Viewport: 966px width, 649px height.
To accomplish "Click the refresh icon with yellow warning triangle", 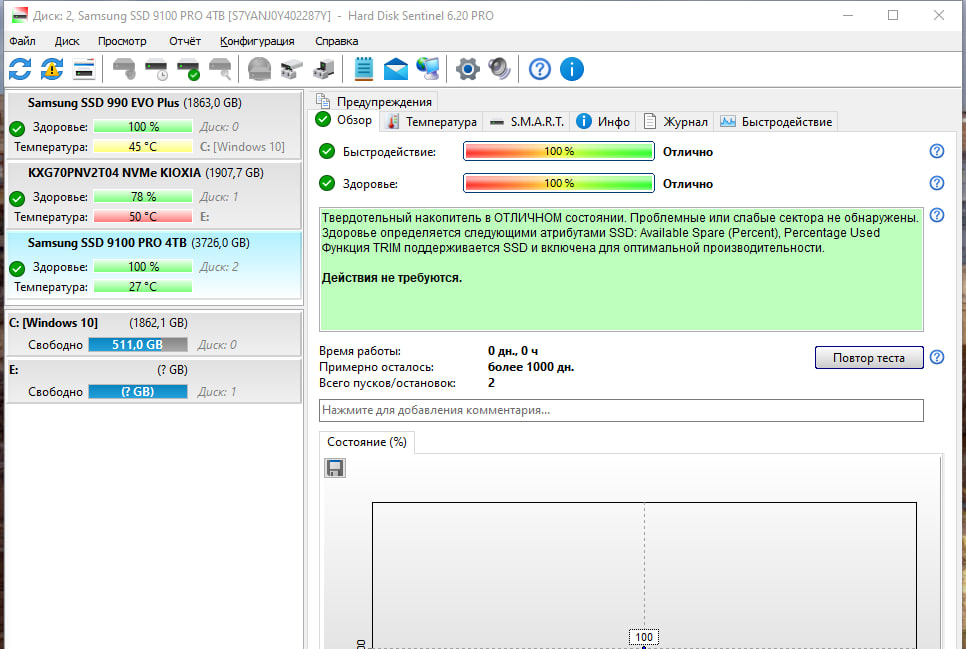I will pos(52,69).
